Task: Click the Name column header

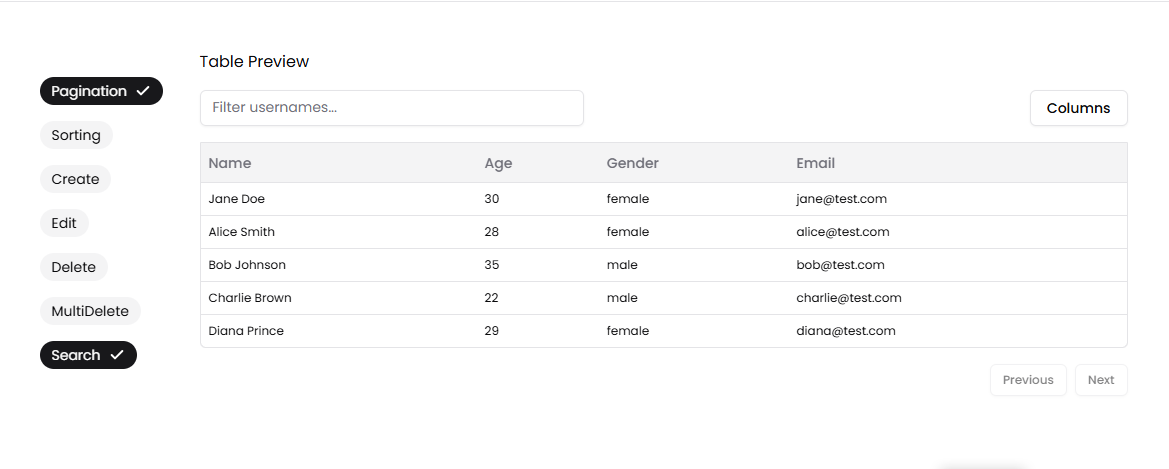Action: coord(230,163)
